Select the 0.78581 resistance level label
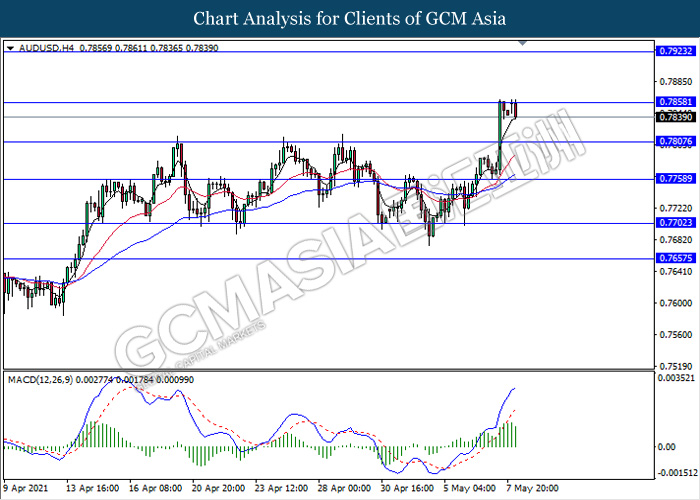This screenshot has height=500, width=700. pyautogui.click(x=675, y=102)
